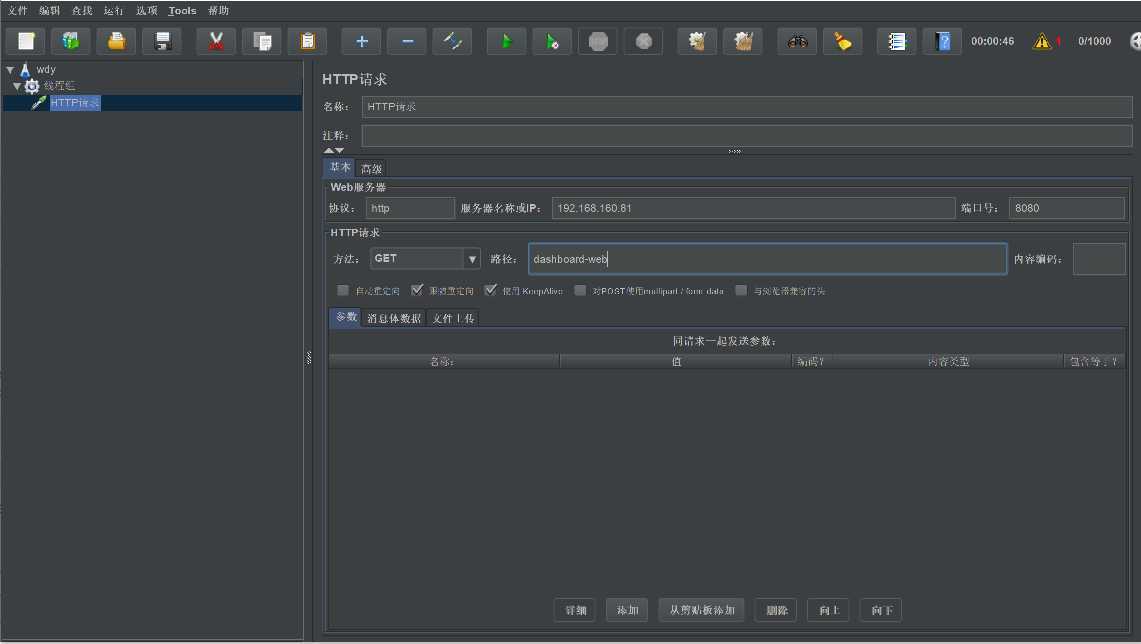The height and width of the screenshot is (644, 1141).
Task: Click the server IP field 192.168.160.81
Action: pyautogui.click(x=753, y=208)
